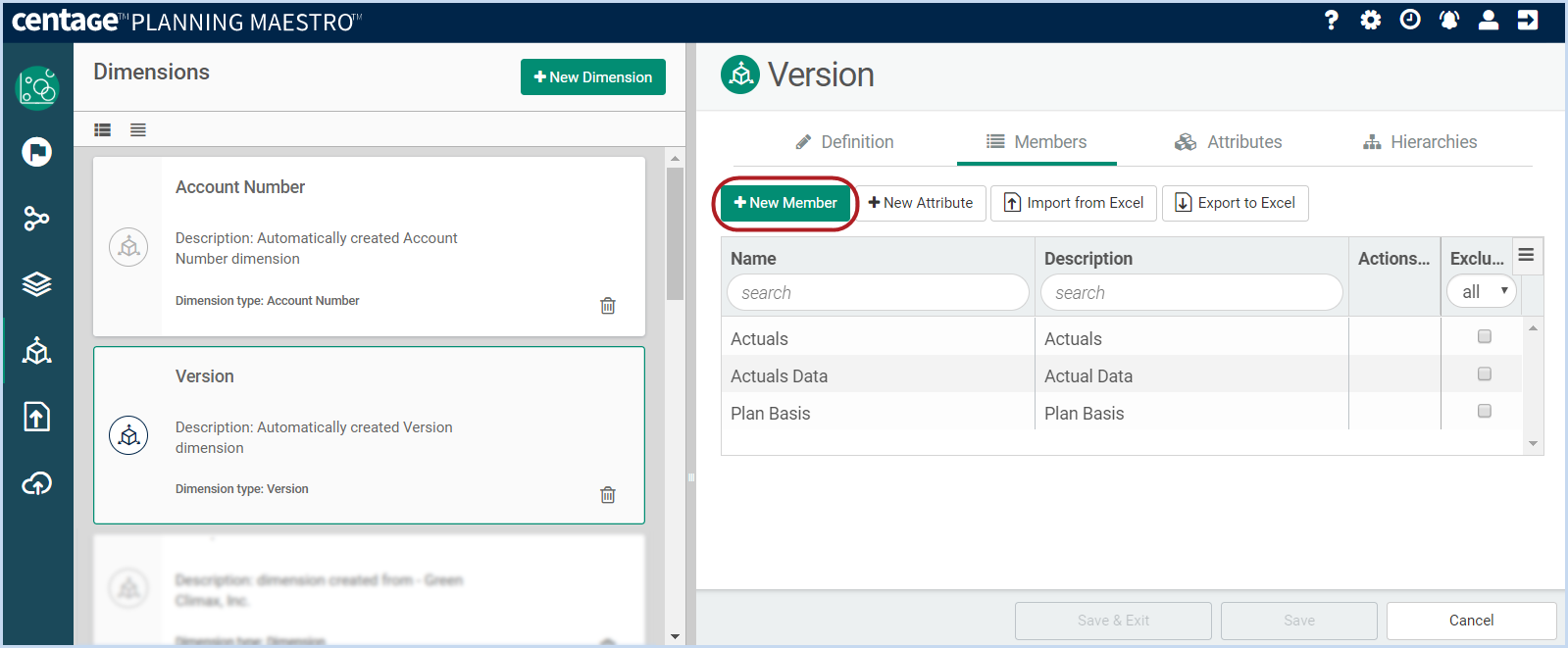
Task: Click the Version header cube icon
Action: point(740,75)
